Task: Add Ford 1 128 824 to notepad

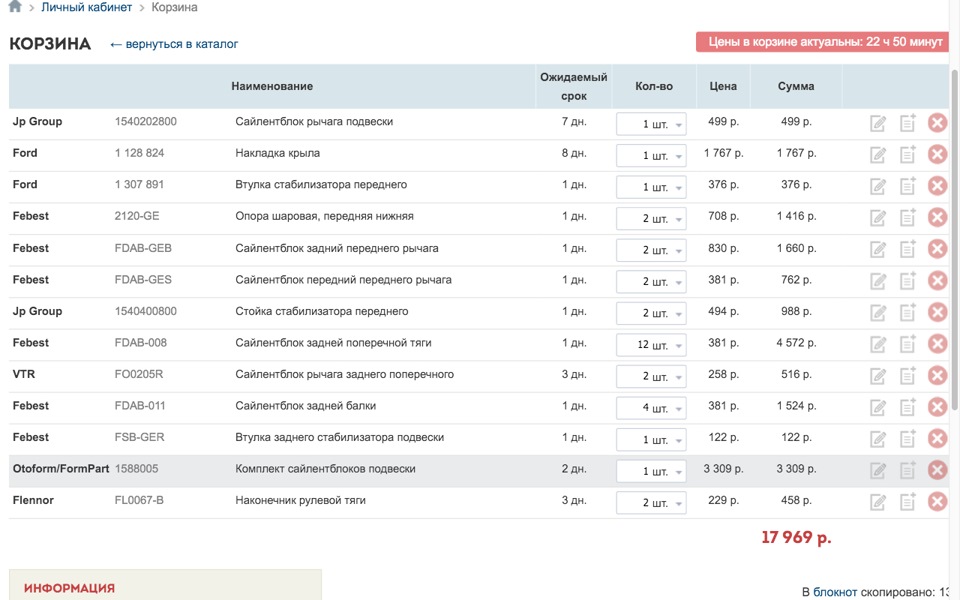Action: coord(907,154)
